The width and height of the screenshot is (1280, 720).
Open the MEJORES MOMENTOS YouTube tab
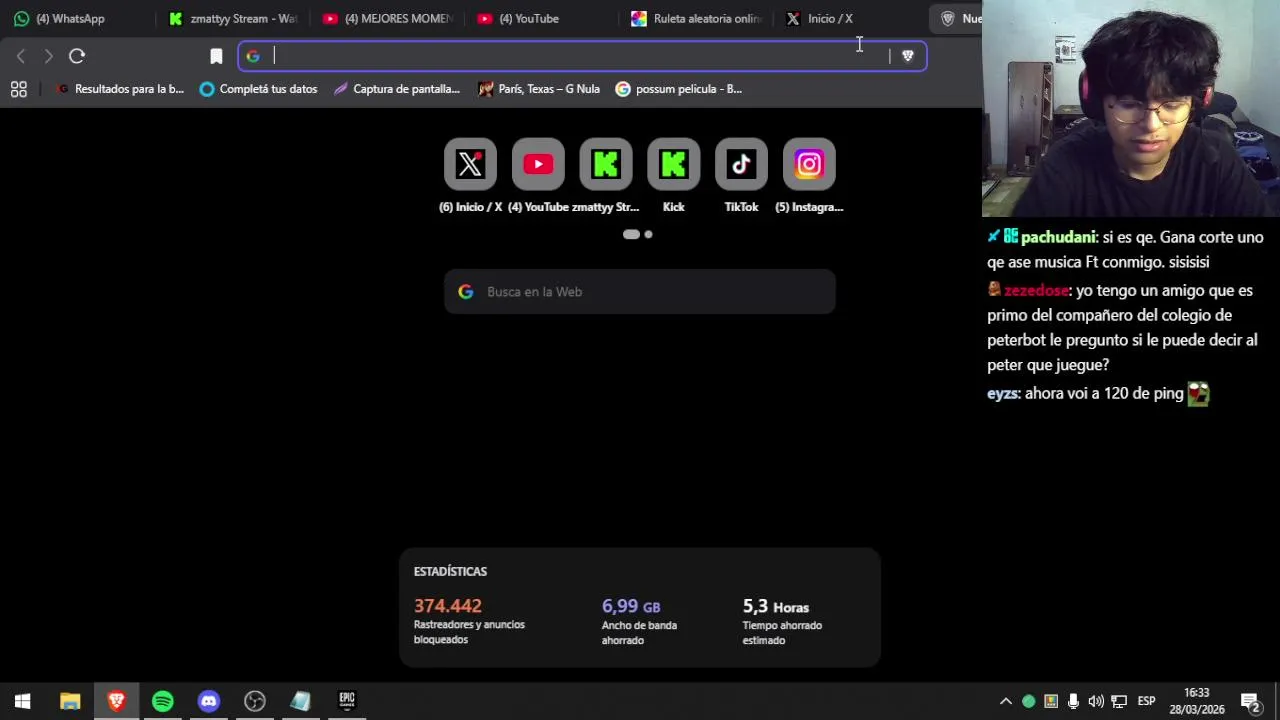pyautogui.click(x=387, y=18)
